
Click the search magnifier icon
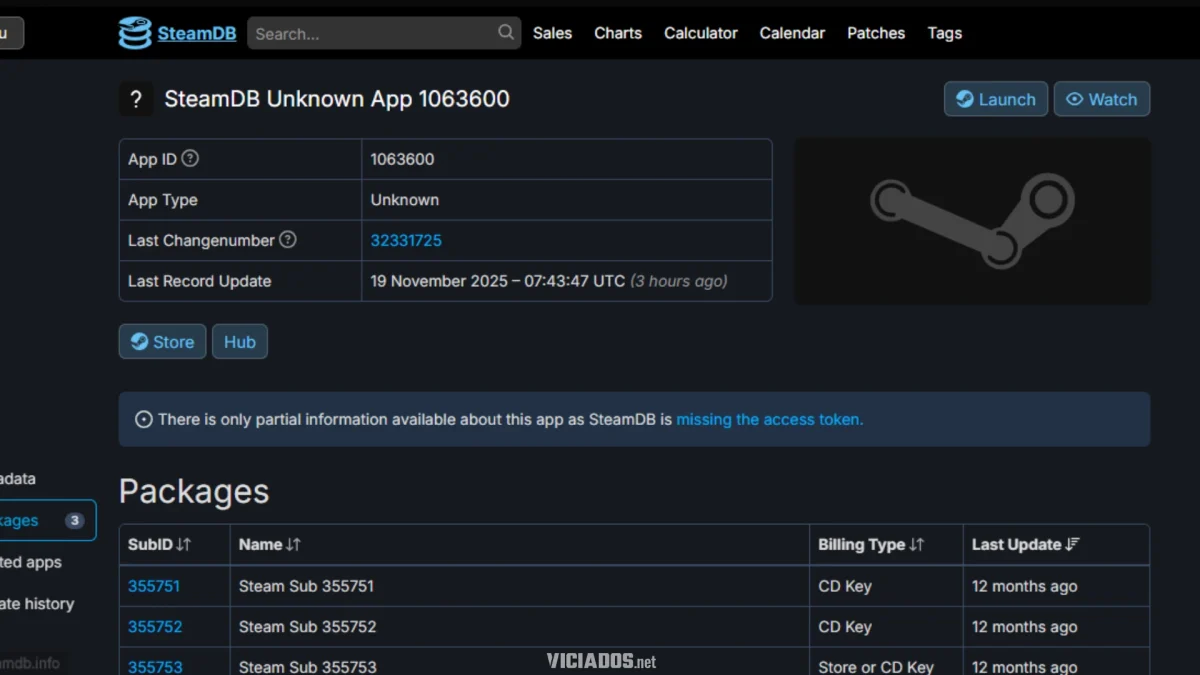pos(506,33)
